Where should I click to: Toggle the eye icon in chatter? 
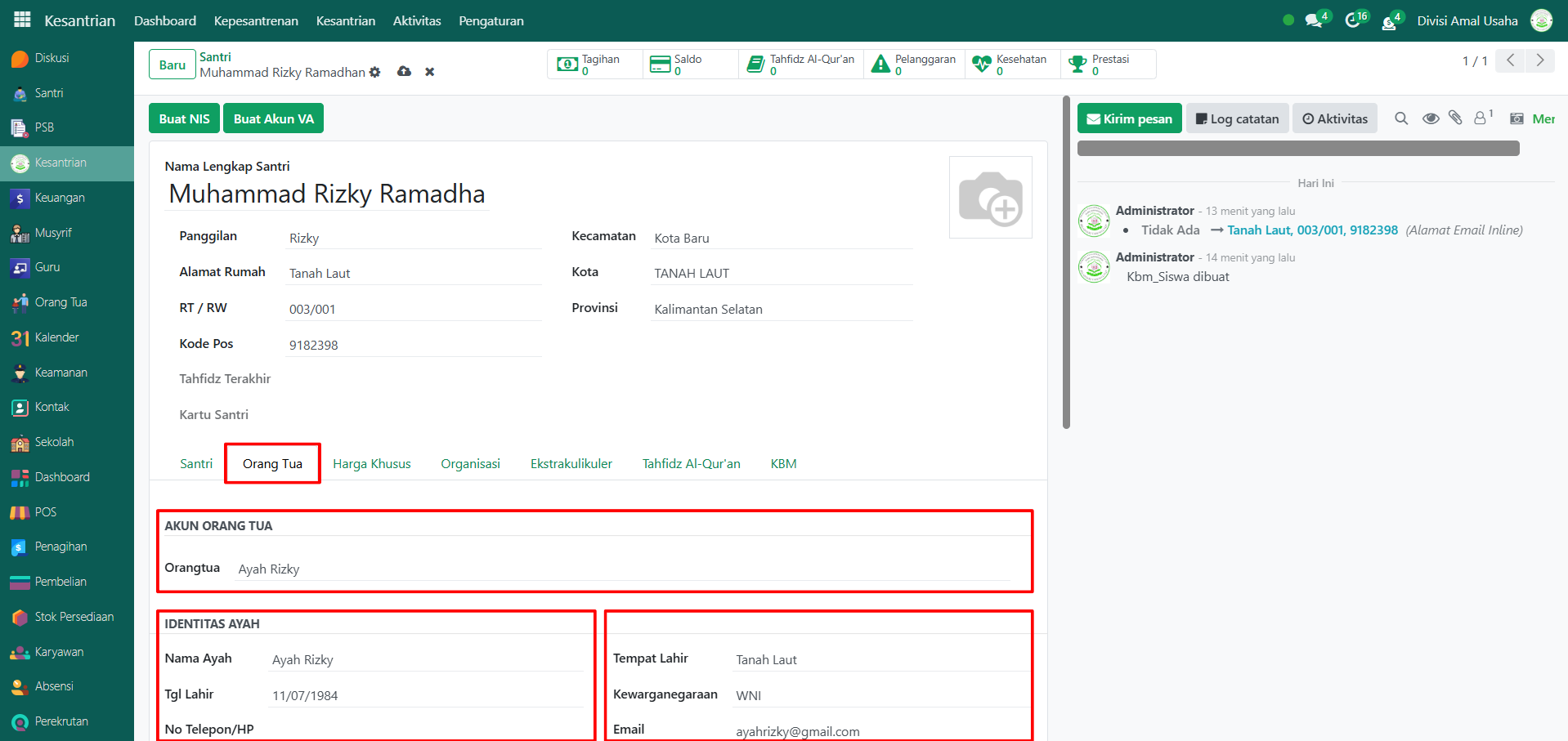1431,118
